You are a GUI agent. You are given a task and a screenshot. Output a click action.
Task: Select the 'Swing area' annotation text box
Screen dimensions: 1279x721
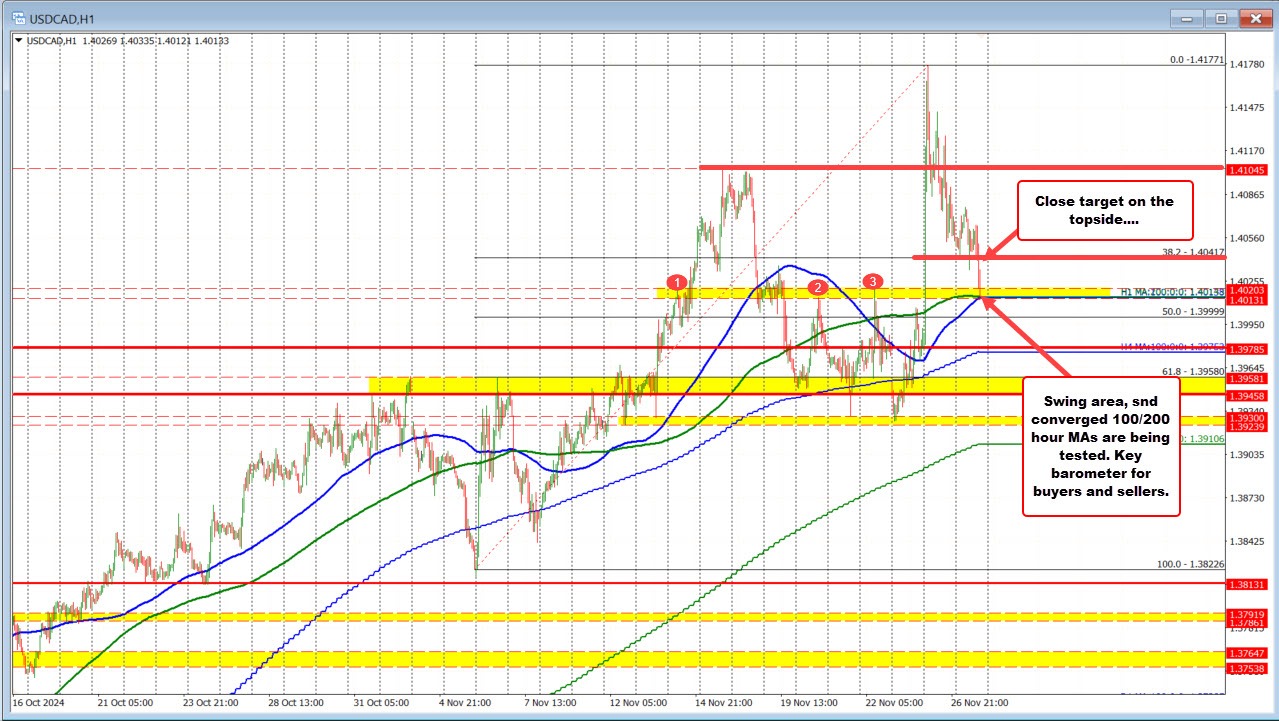1101,444
